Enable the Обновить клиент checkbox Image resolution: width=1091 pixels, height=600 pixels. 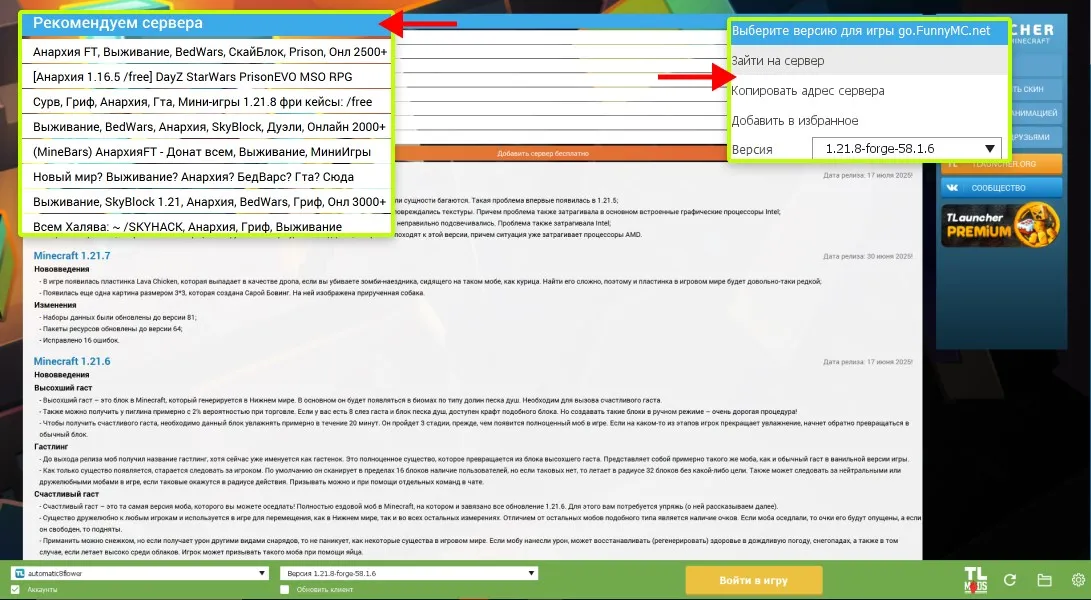click(x=284, y=590)
